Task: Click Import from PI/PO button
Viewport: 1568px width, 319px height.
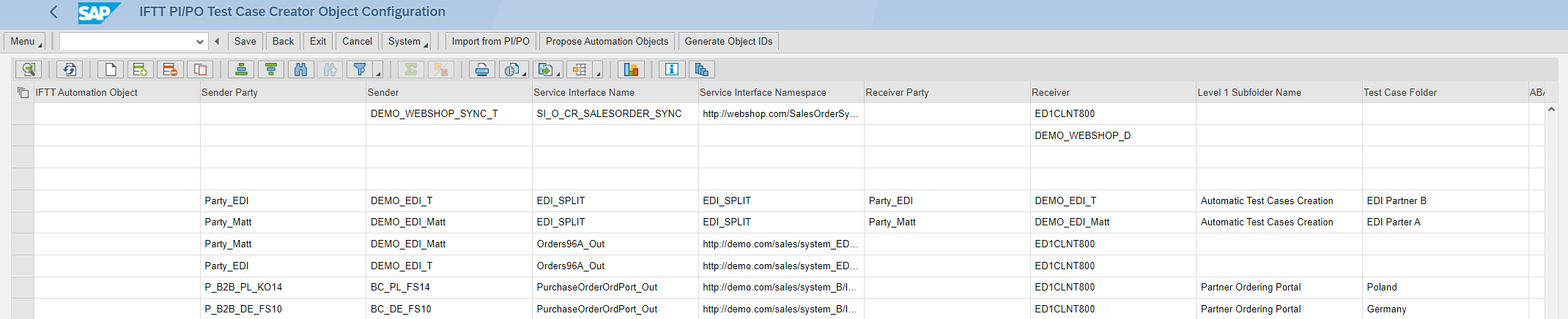Action: pos(490,42)
